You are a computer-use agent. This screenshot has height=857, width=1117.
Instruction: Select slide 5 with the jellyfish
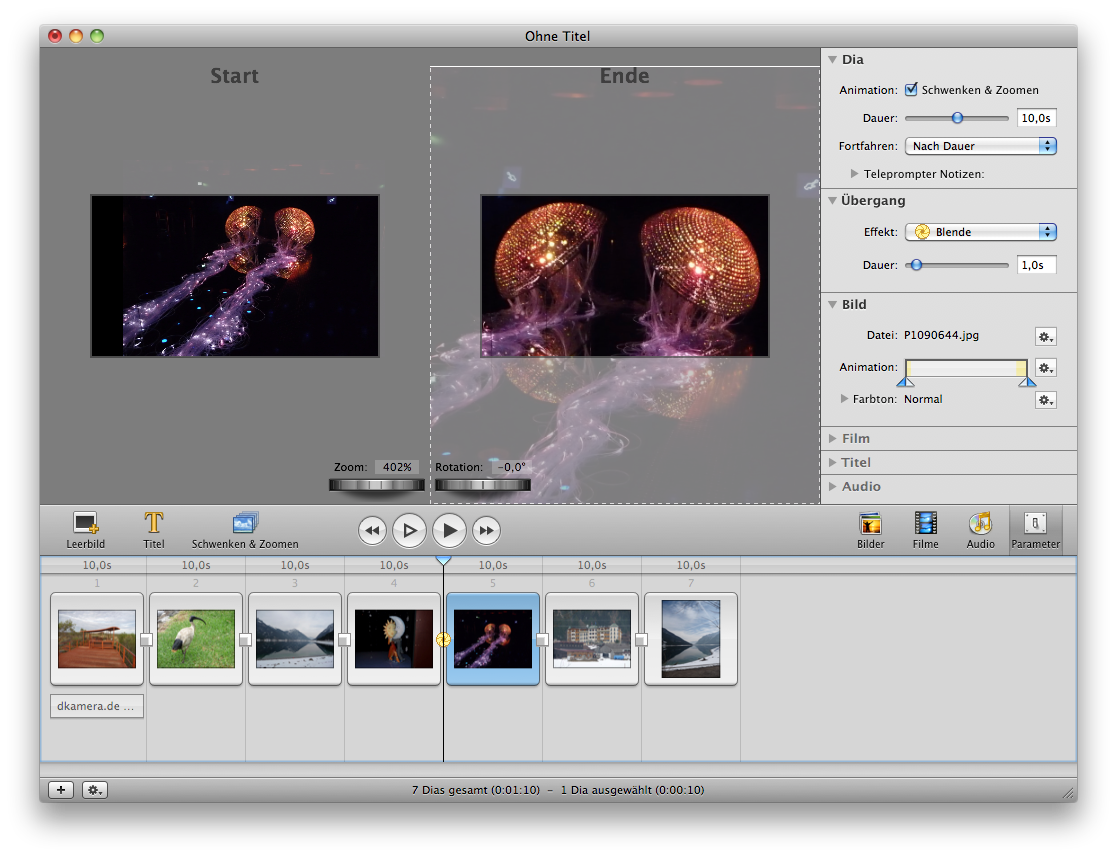coord(493,639)
